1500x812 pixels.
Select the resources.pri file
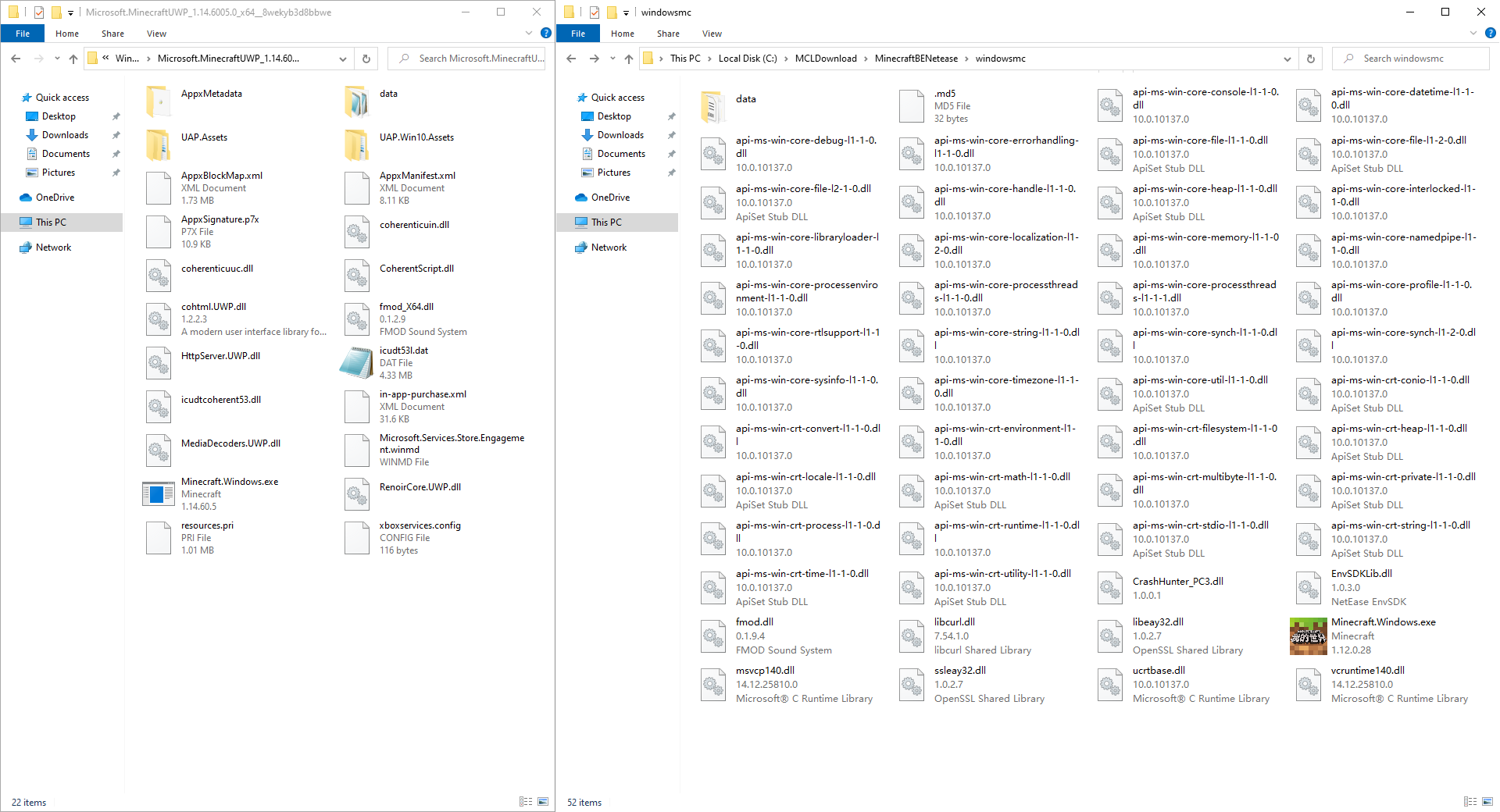pos(233,538)
